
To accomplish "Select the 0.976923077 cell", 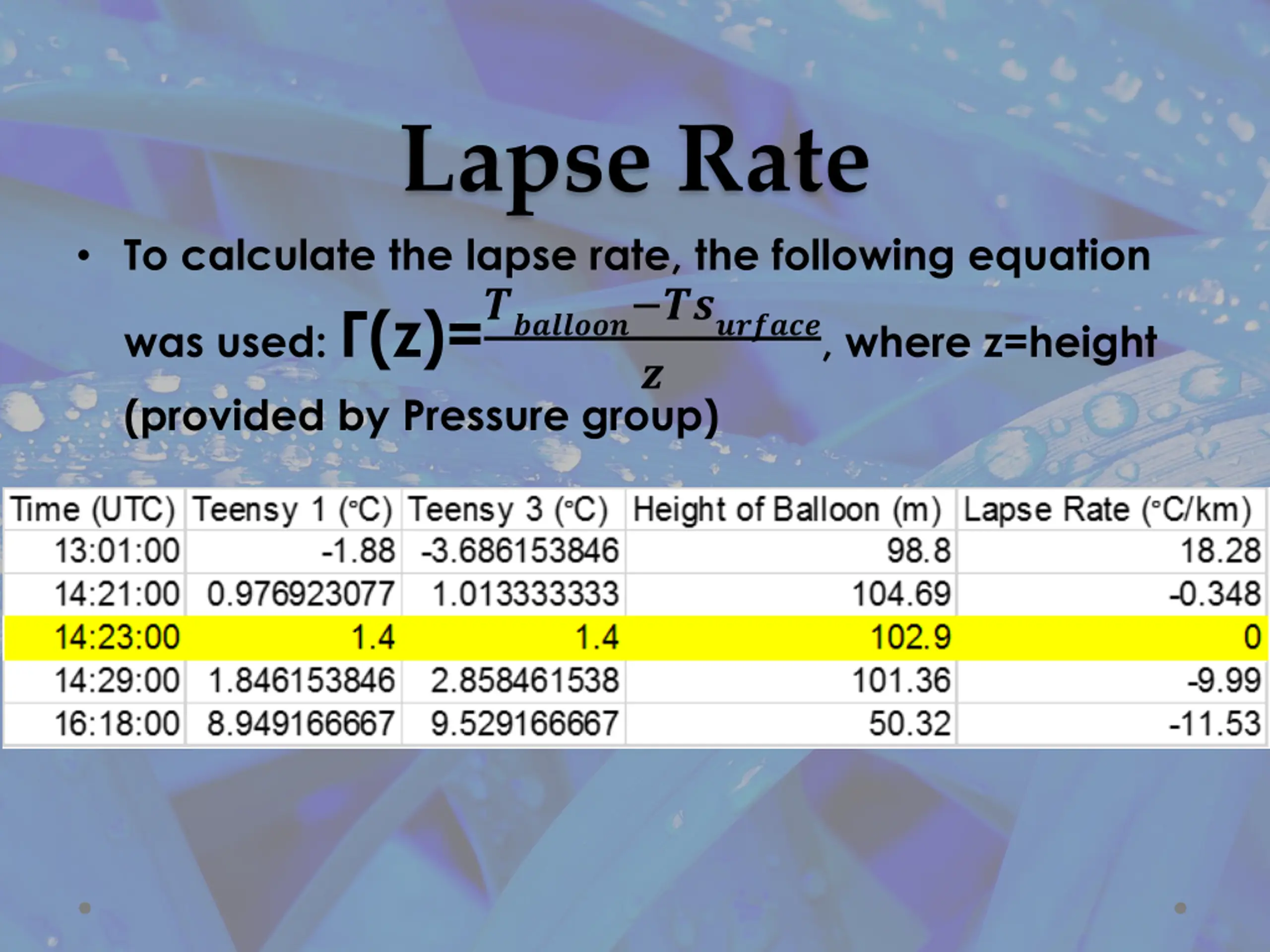I will coord(293,594).
